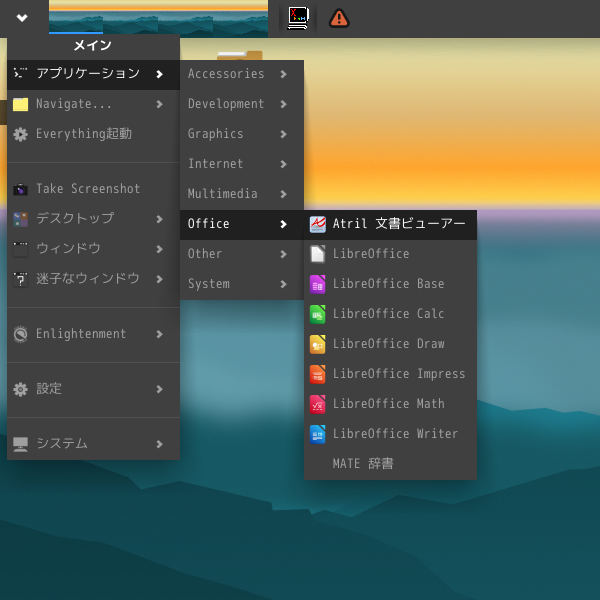
Task: Launch LibreOffice Calc by its label
Action: [388, 314]
